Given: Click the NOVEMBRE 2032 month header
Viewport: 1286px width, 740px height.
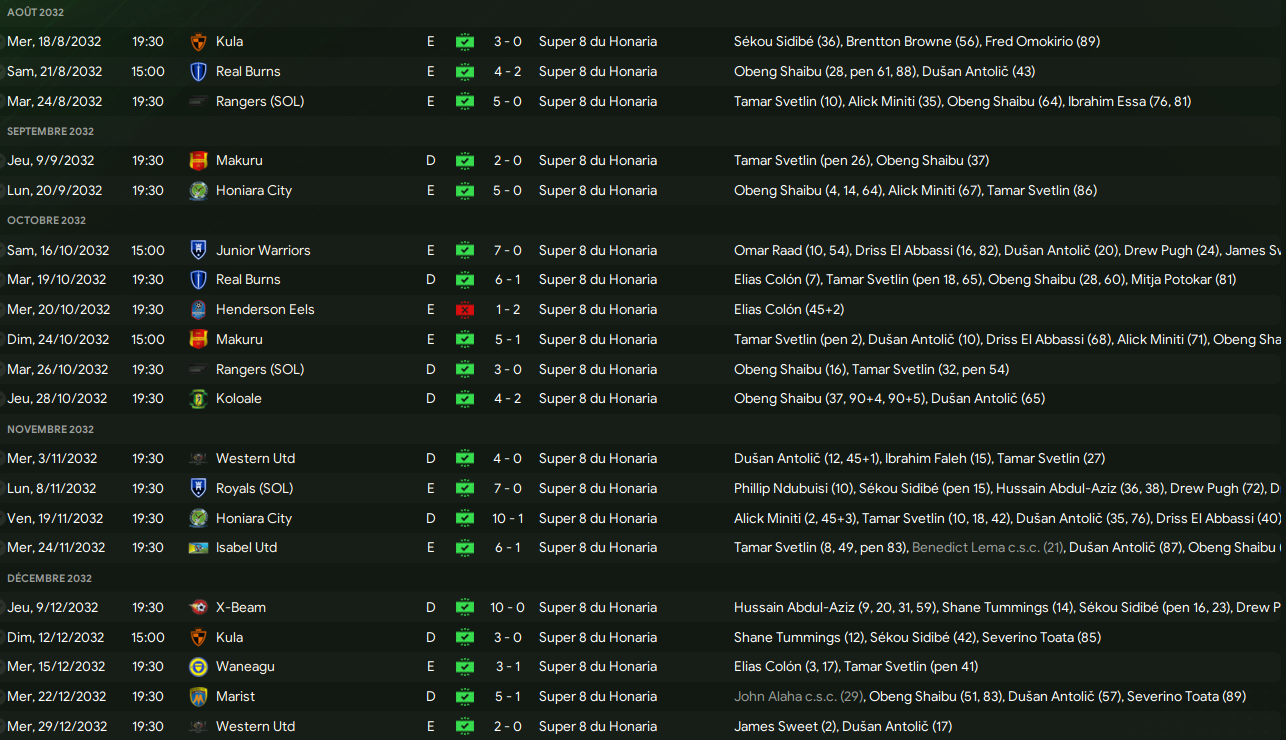Looking at the screenshot, I should pos(50,429).
